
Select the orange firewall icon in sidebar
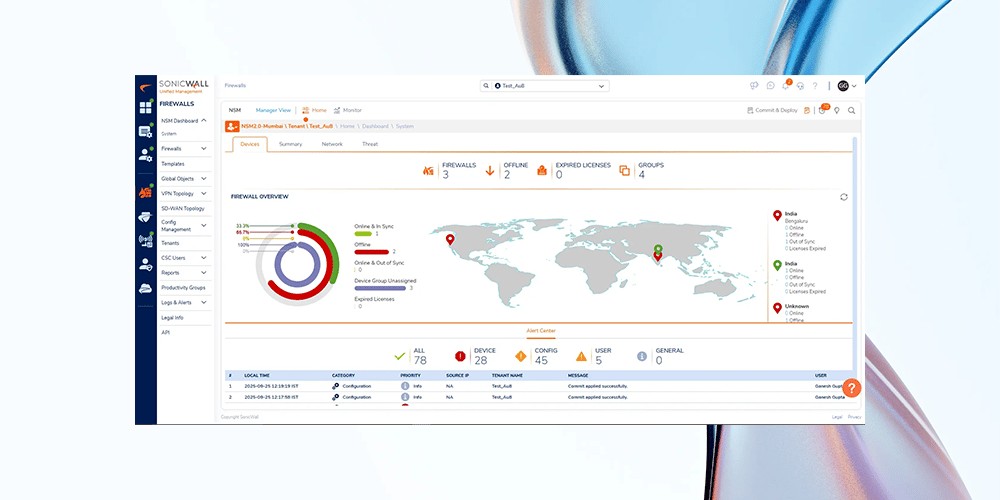click(145, 193)
